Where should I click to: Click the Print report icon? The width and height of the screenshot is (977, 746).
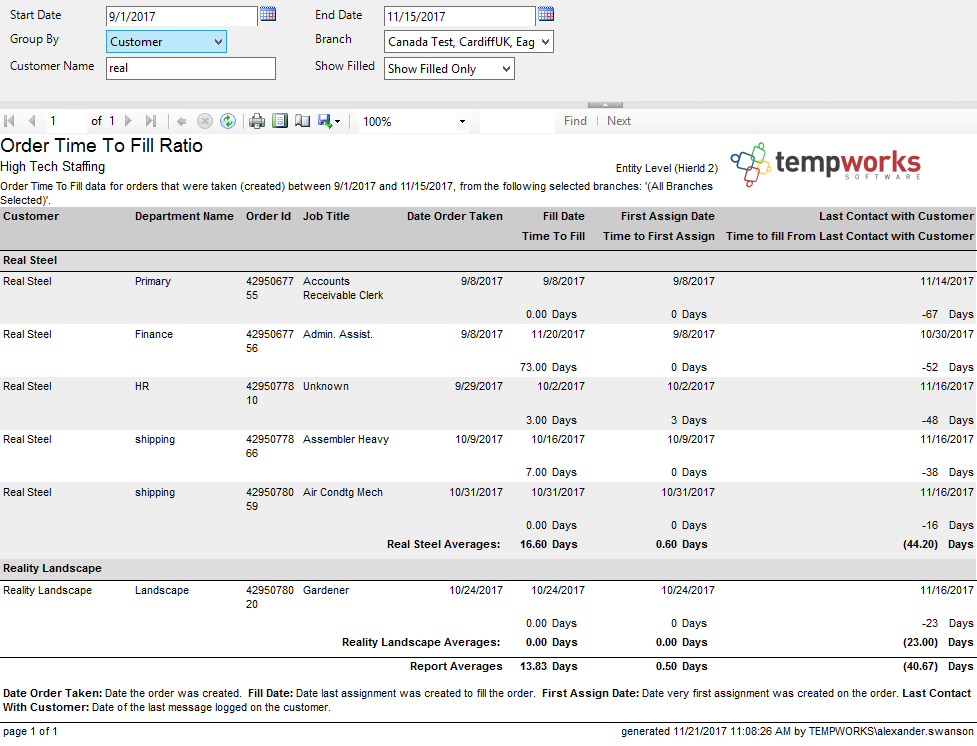(x=257, y=121)
